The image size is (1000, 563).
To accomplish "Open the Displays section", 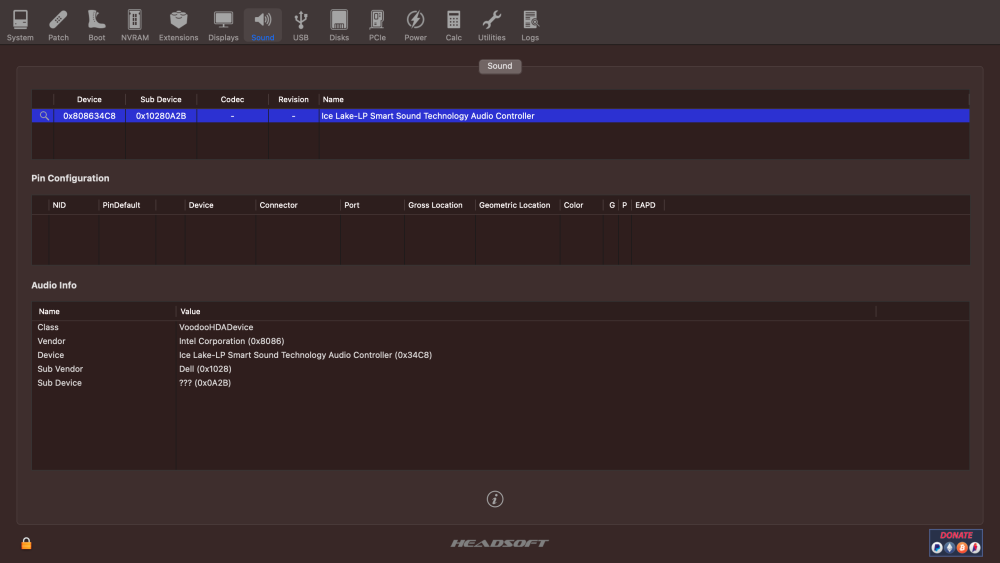I will [223, 26].
